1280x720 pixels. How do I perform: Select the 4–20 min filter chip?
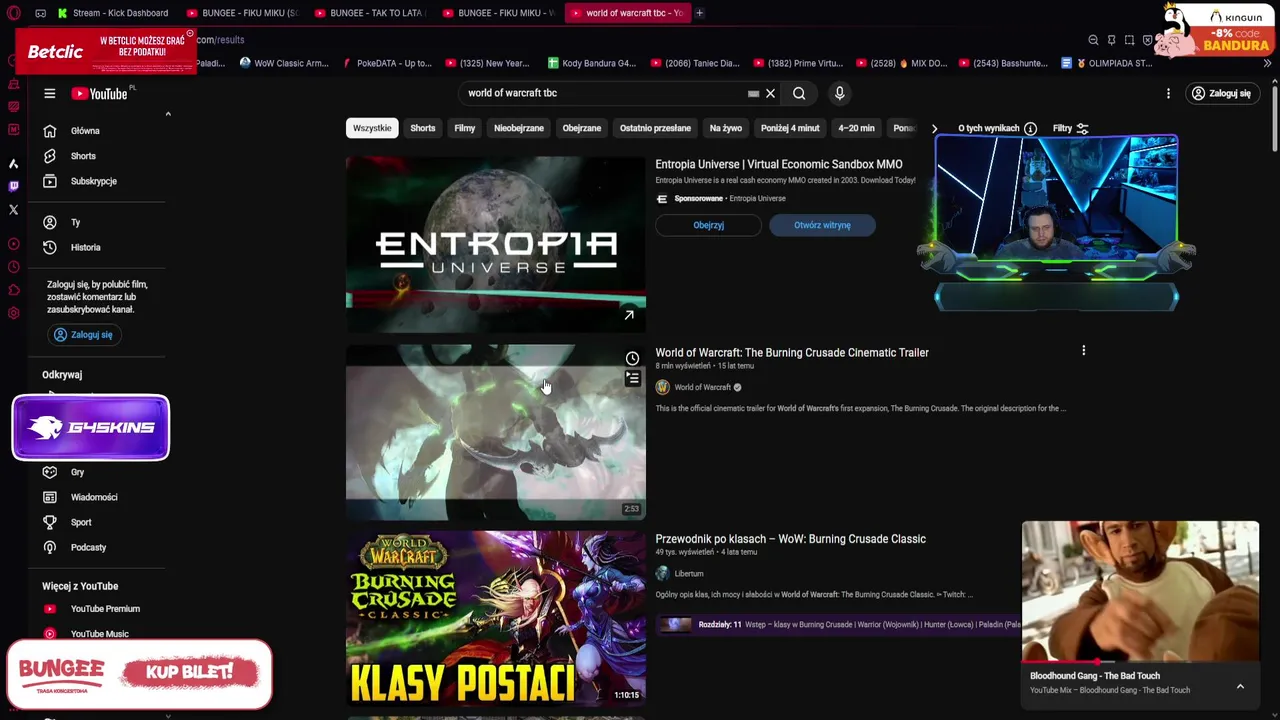click(x=856, y=128)
